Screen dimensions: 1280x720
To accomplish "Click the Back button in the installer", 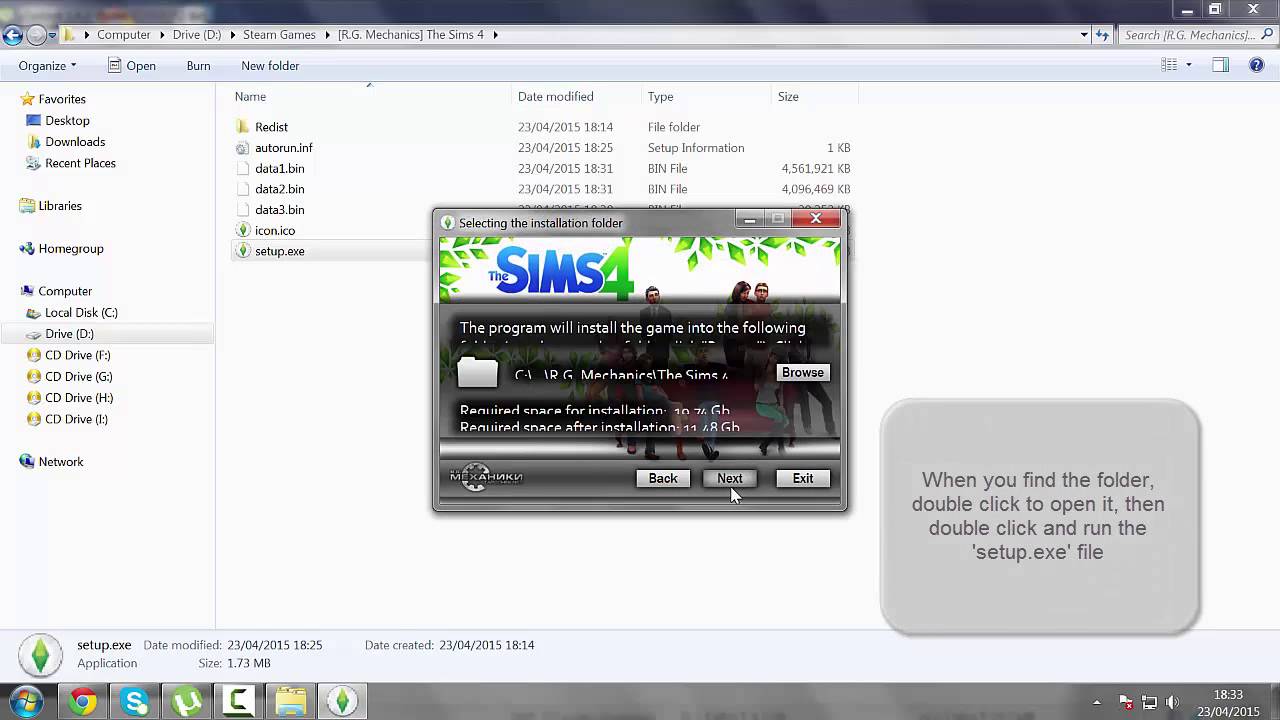I will 663,479.
